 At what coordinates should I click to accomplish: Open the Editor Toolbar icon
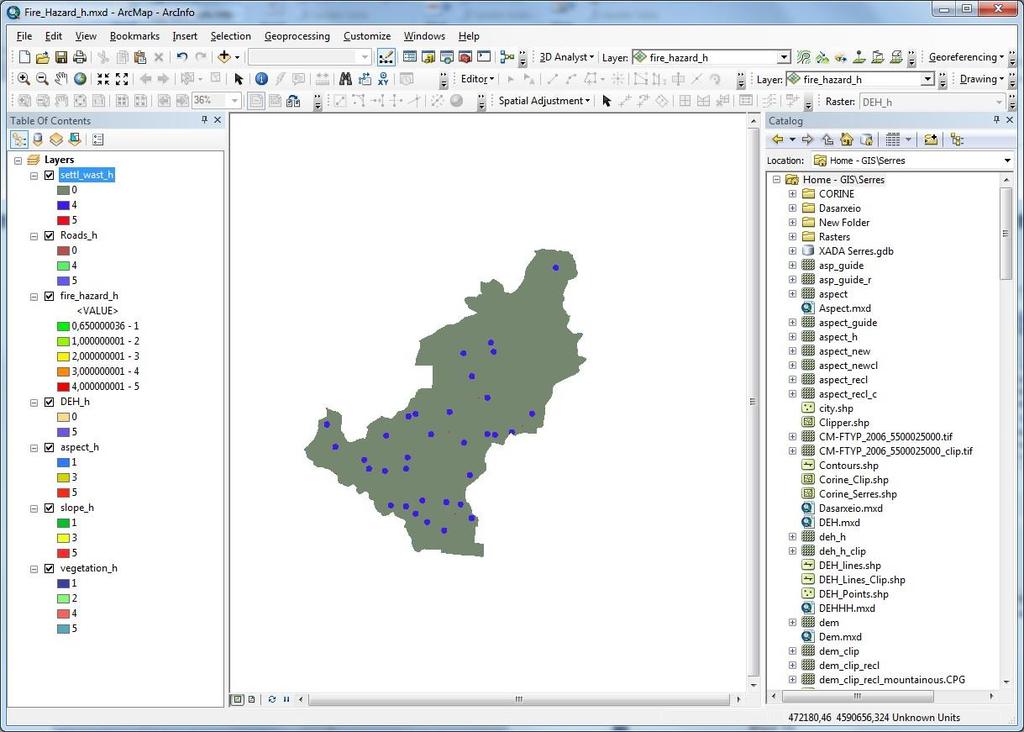pos(386,57)
